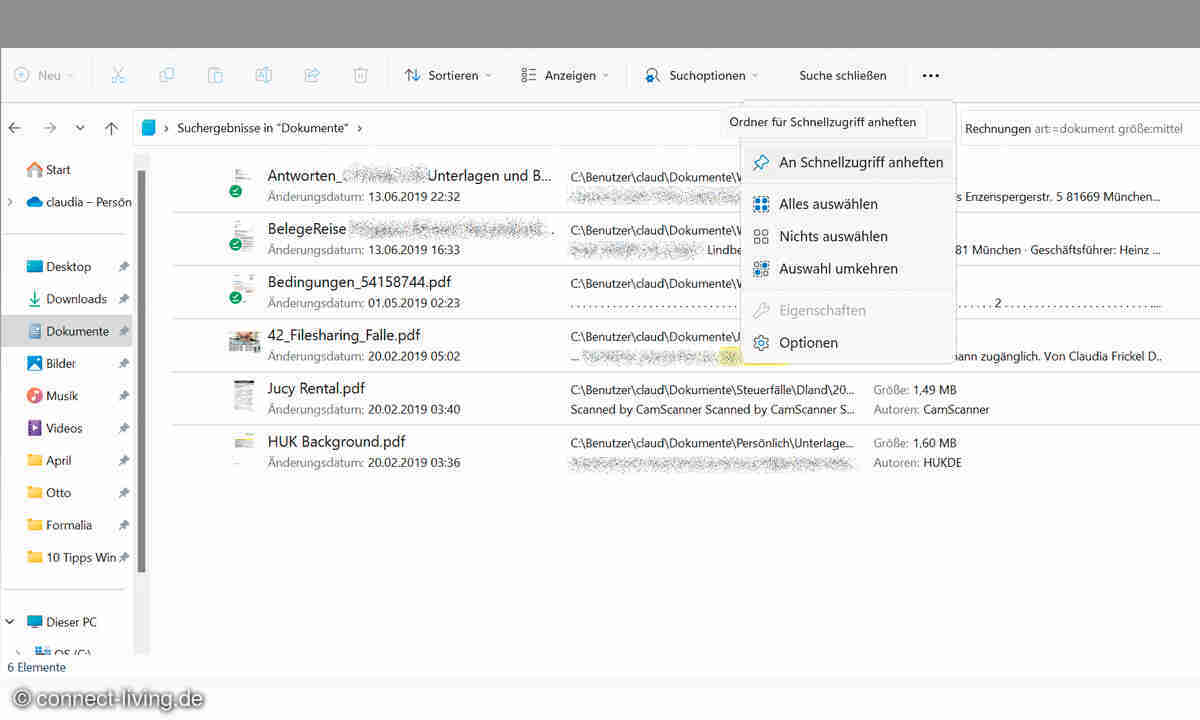Open the Jucy Rental.pdf file thumbnail
The height and width of the screenshot is (720, 1200).
(244, 397)
